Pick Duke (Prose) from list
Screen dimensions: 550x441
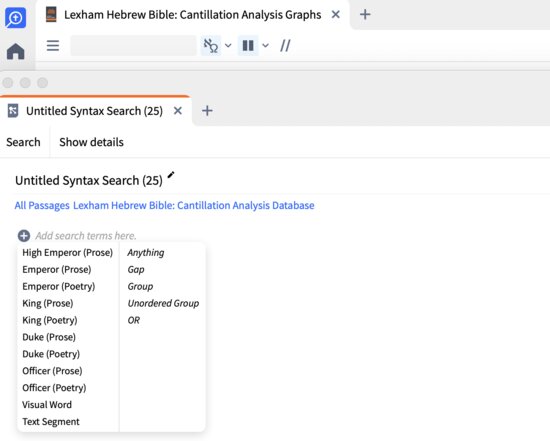pos(49,337)
